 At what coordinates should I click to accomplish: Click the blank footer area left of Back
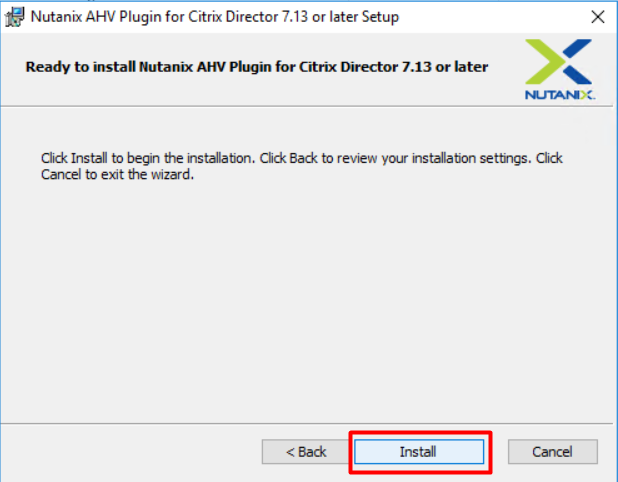point(130,452)
